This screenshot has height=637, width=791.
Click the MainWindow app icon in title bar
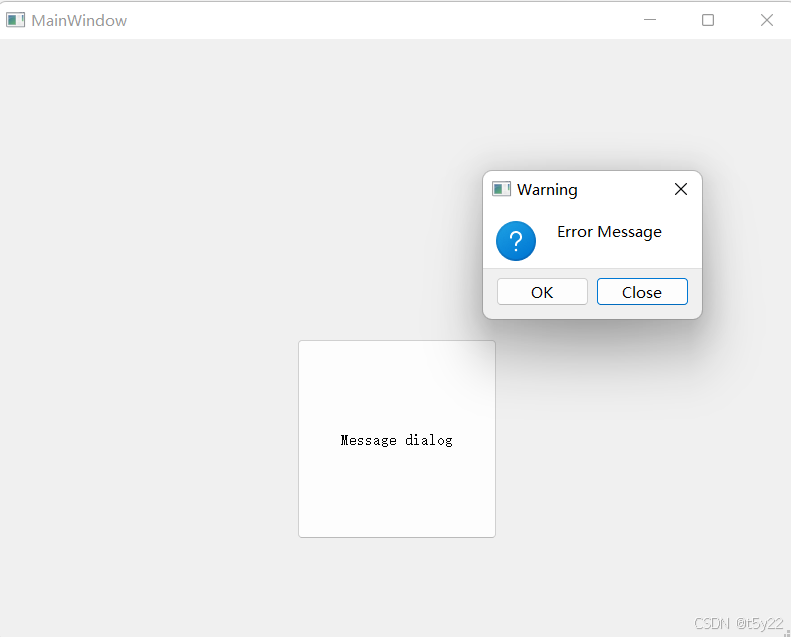(x=15, y=20)
